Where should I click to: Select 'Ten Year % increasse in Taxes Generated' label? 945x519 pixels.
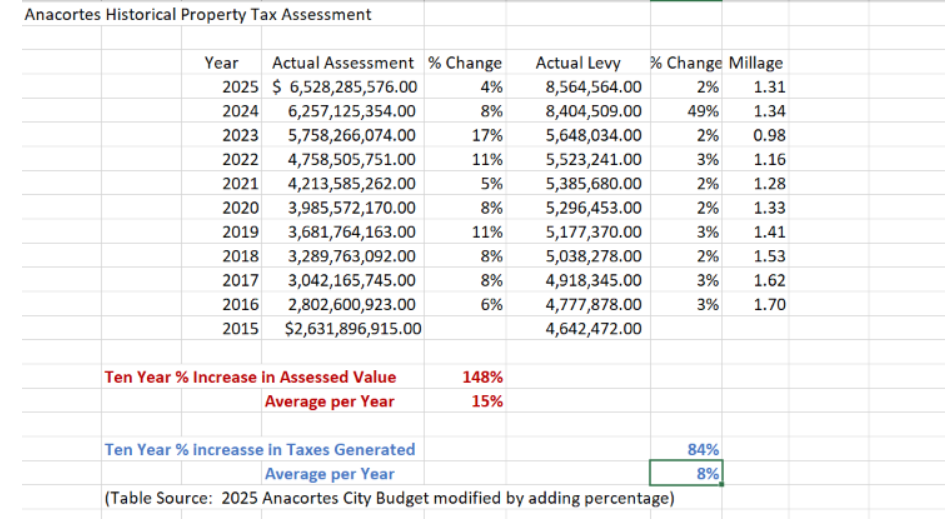260,449
